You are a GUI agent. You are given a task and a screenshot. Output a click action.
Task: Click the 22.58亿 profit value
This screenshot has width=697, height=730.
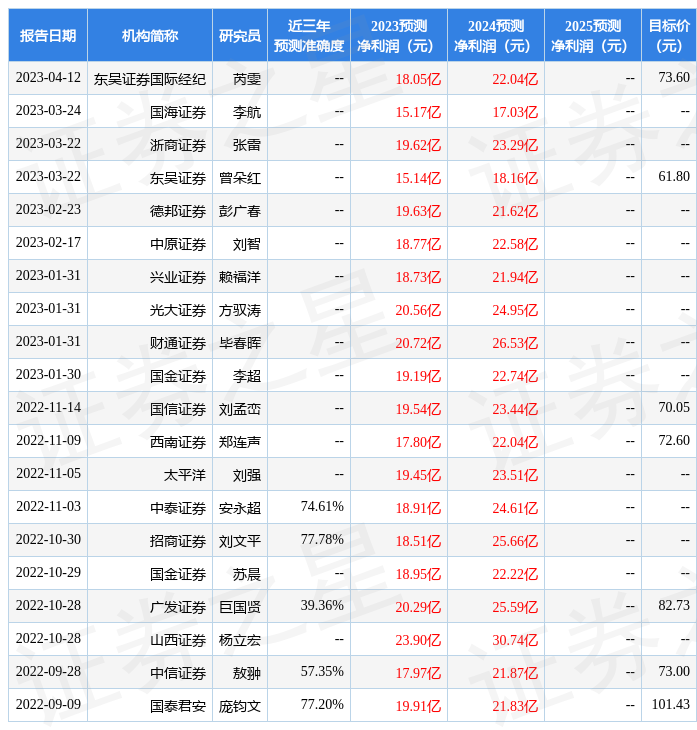515,244
